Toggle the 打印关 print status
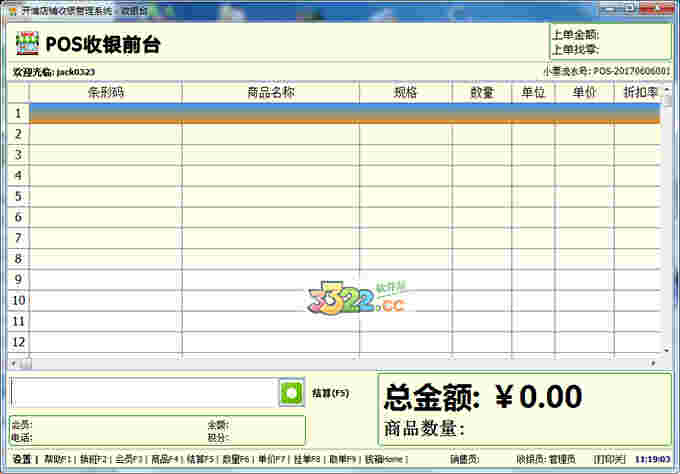This screenshot has width=680, height=474. [x=609, y=459]
